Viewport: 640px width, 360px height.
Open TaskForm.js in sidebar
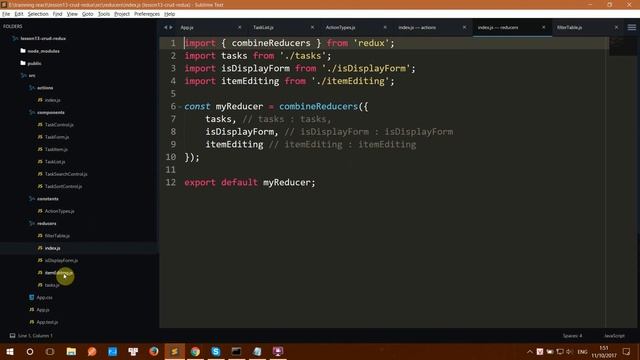57,137
